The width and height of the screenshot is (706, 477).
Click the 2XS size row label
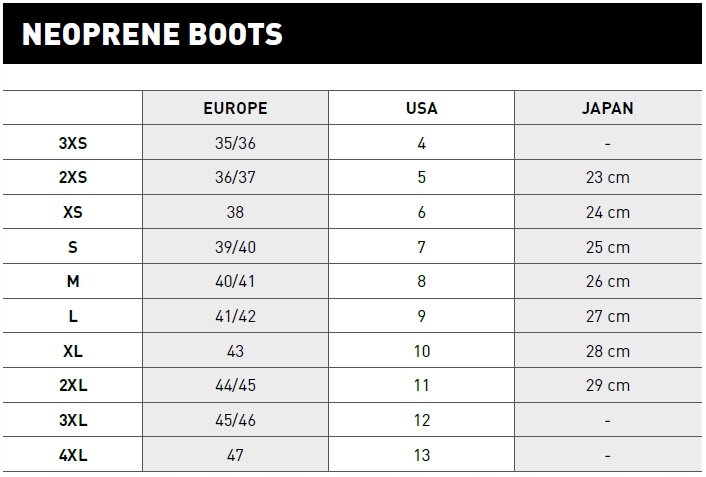coord(73,178)
